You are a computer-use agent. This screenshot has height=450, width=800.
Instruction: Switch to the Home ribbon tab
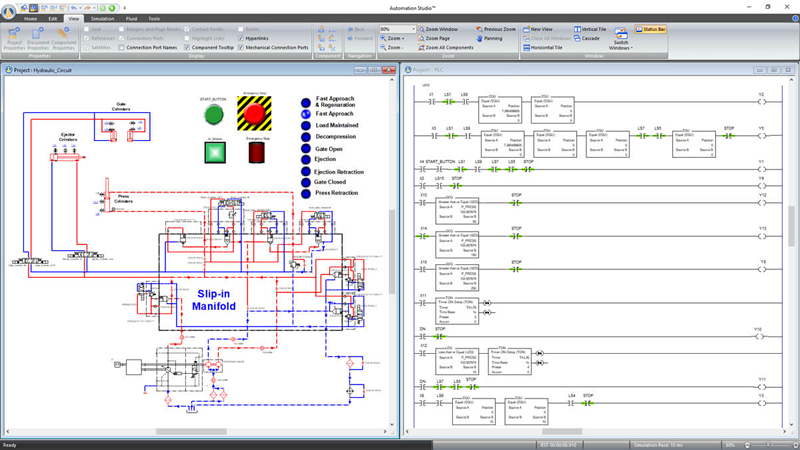coord(30,19)
